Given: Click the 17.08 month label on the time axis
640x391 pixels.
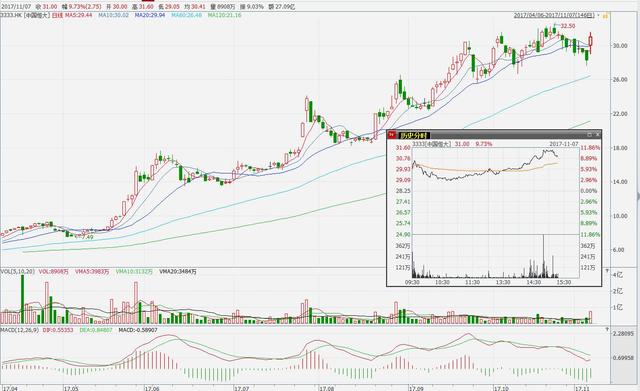Looking at the screenshot, I should click(326, 388).
